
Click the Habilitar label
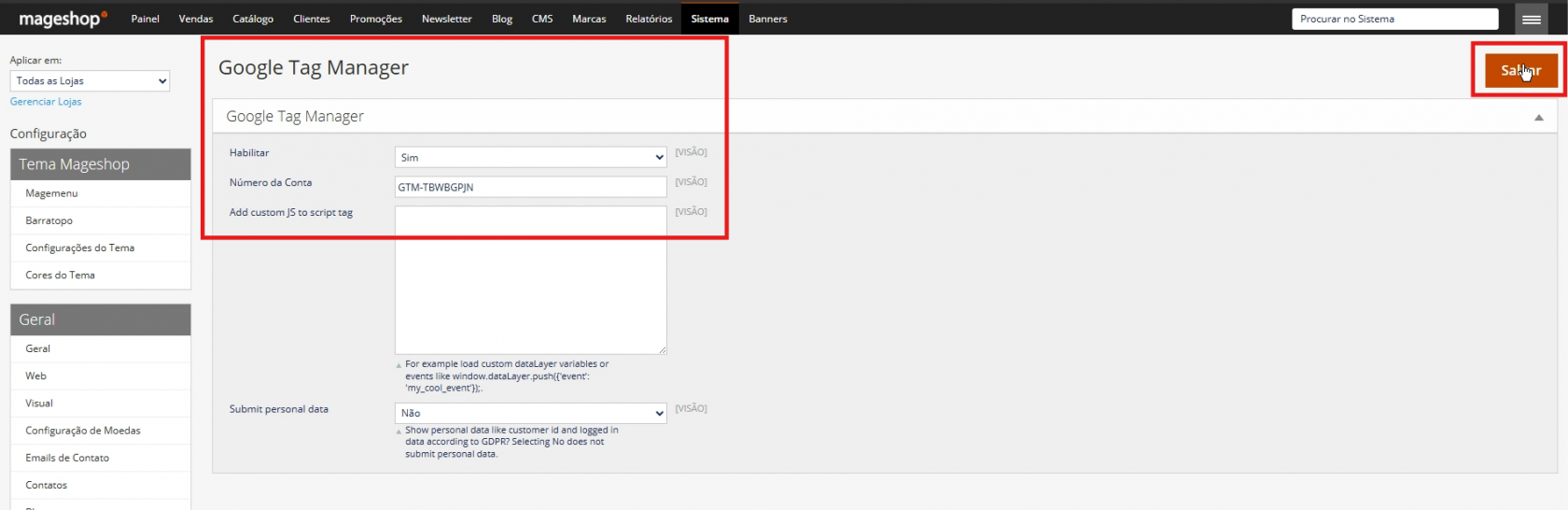pos(249,153)
